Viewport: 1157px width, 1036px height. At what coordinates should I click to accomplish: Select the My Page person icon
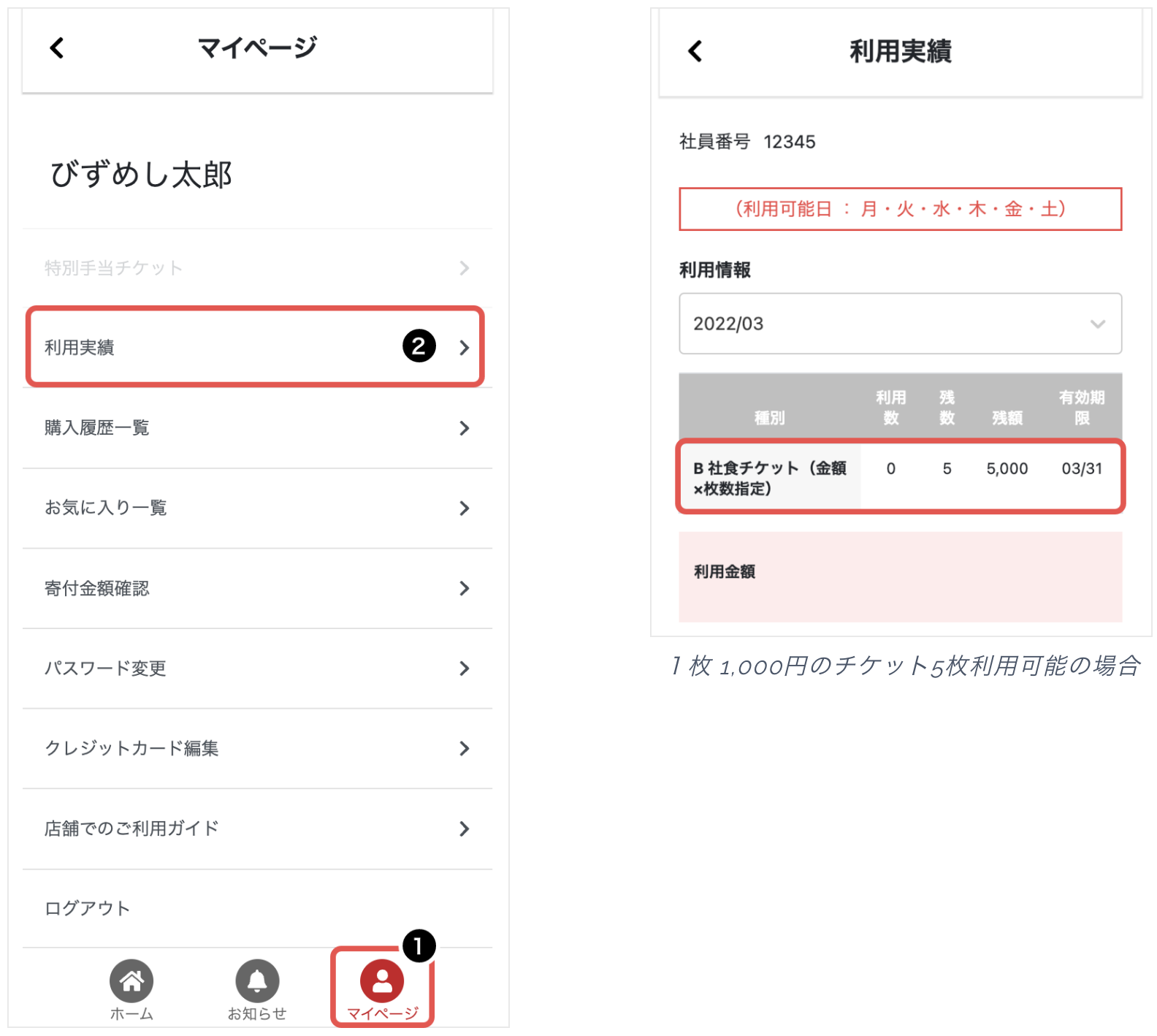[382, 981]
